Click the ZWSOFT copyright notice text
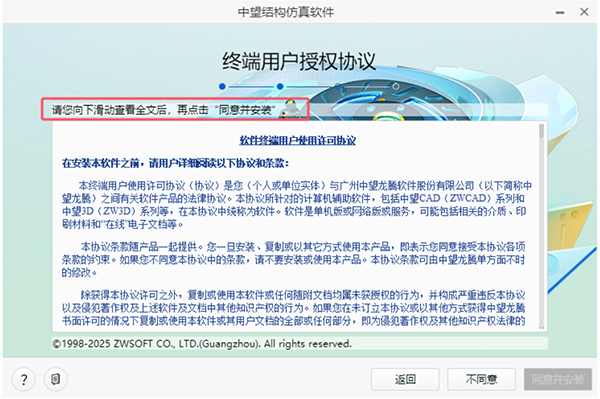The width and height of the screenshot is (600, 399). pyautogui.click(x=202, y=344)
